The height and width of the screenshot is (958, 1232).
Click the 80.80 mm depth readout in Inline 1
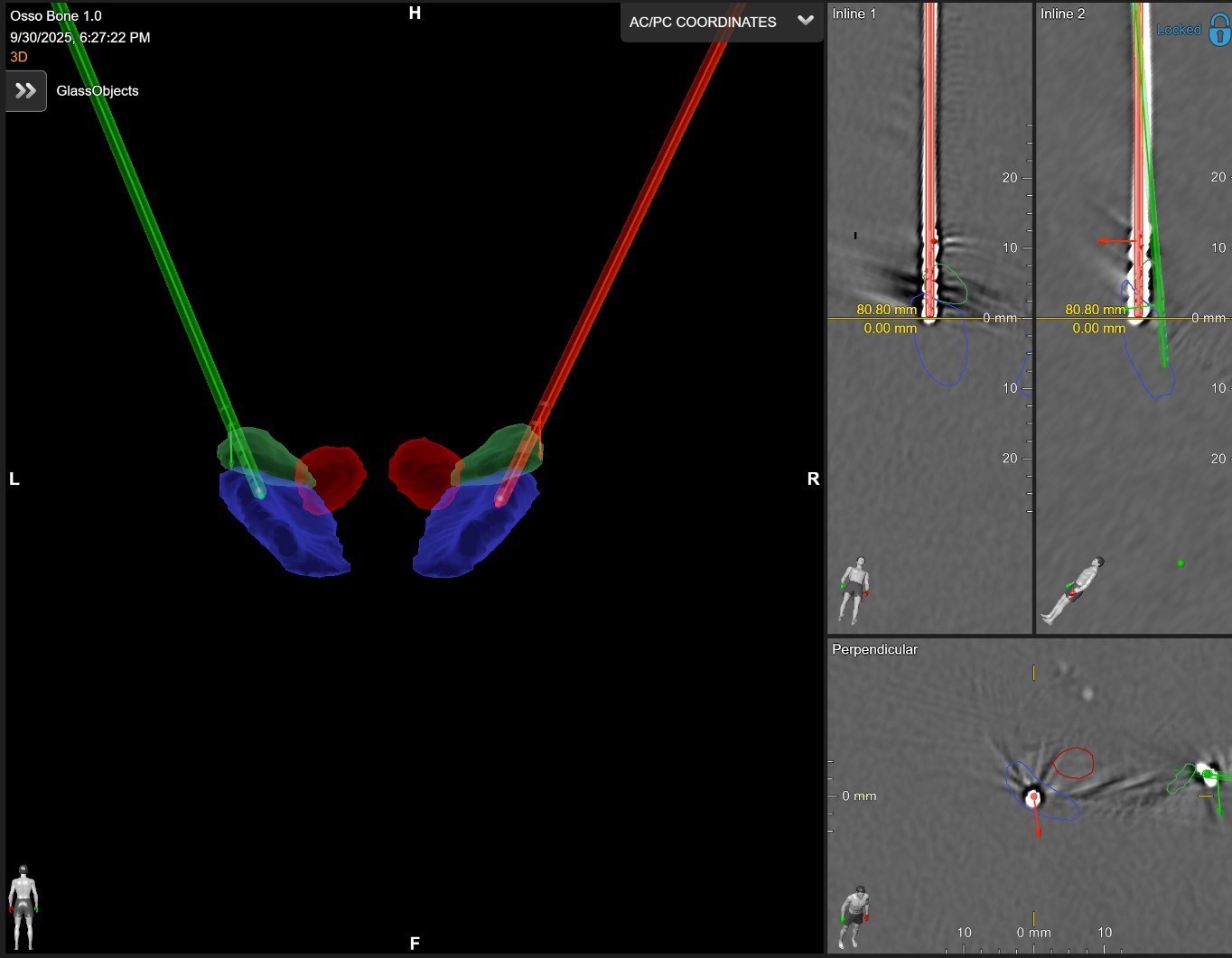tap(886, 310)
